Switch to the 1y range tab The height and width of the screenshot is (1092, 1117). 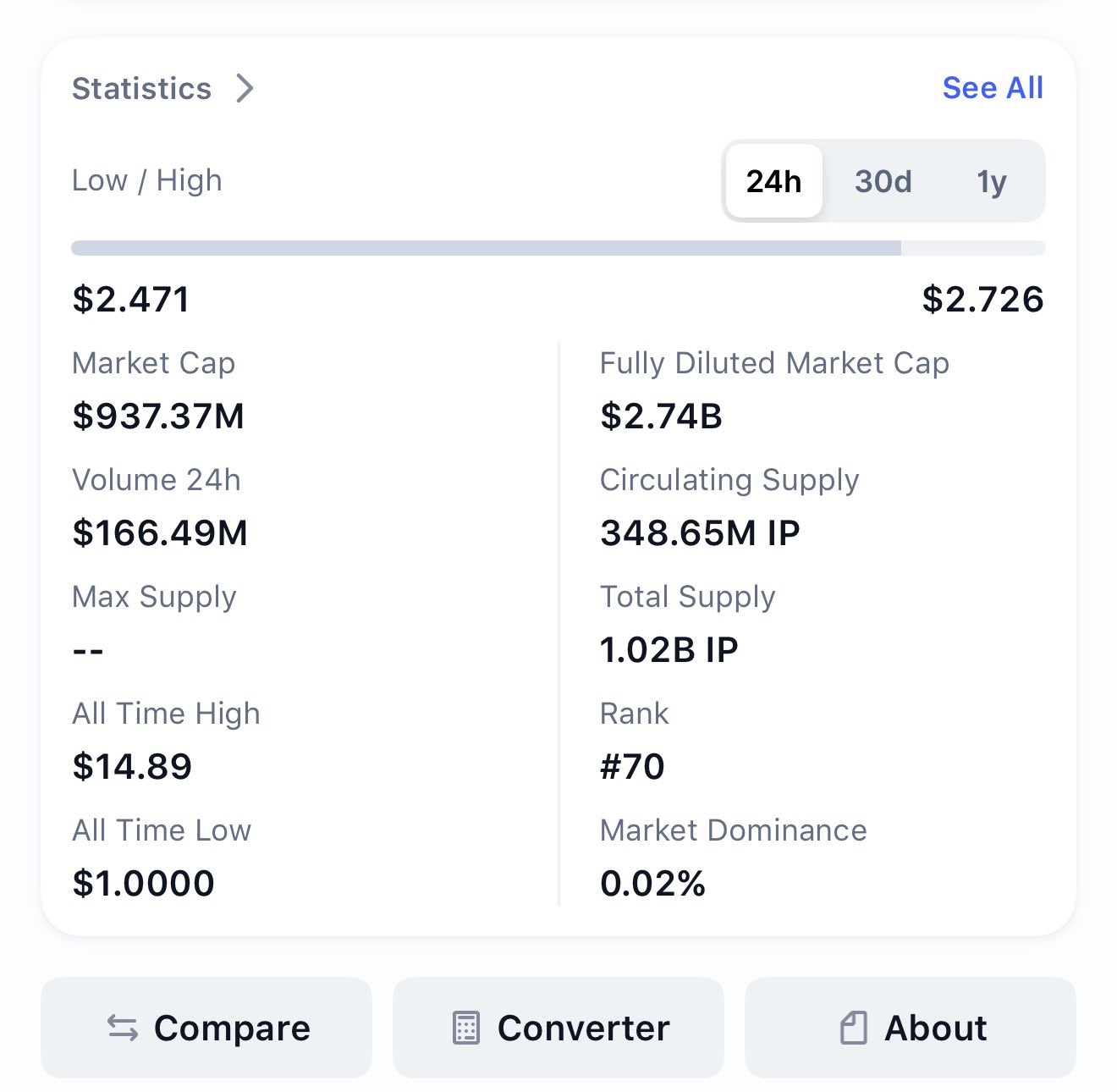[991, 181]
